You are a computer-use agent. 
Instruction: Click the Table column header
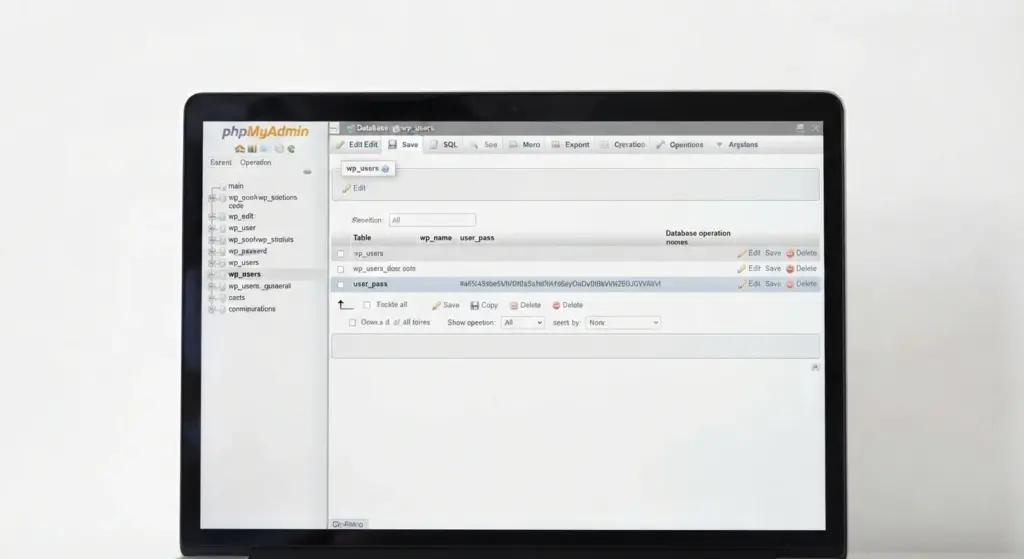(362, 238)
